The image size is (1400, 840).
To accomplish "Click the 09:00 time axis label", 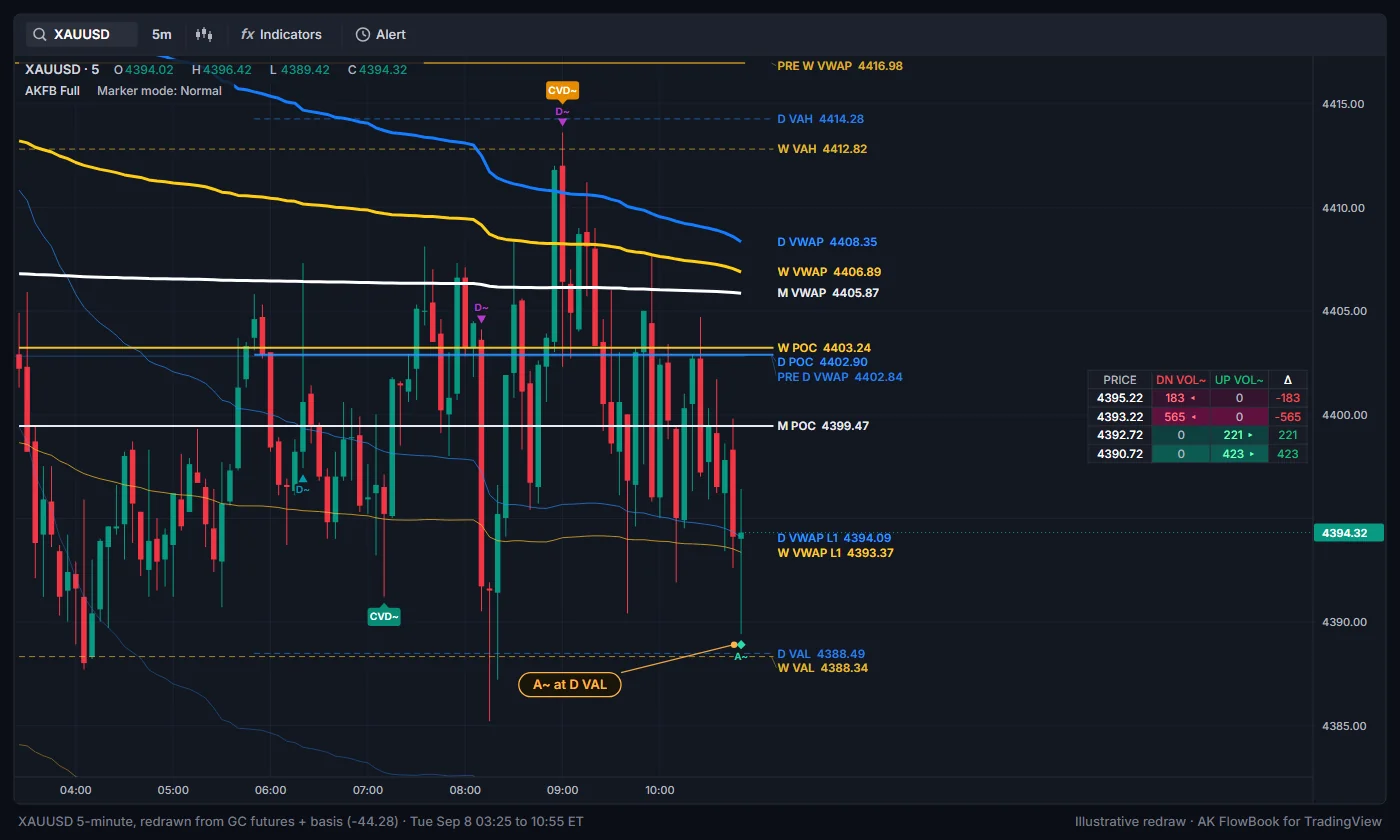I will pos(562,790).
